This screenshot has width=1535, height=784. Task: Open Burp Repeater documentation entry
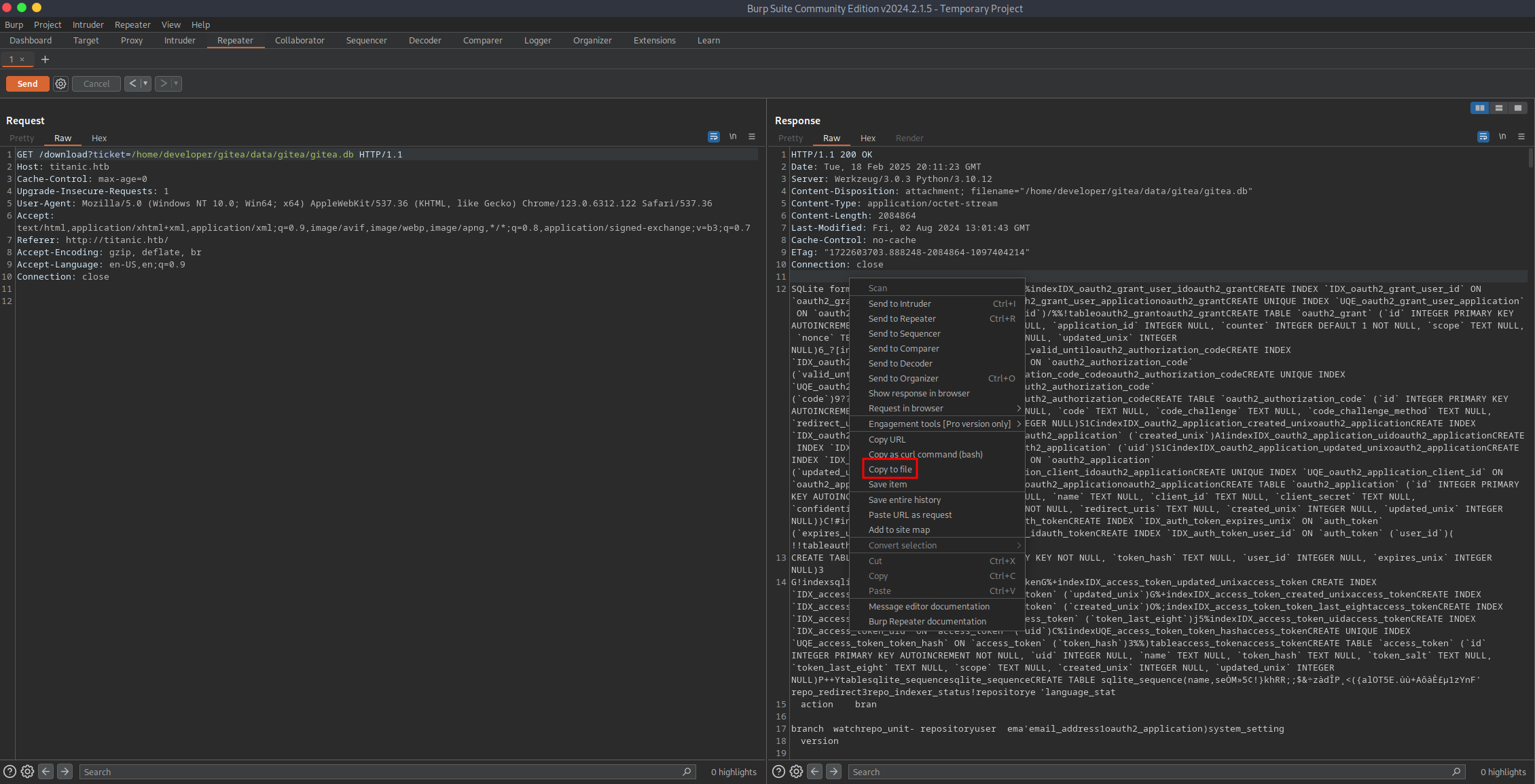point(937,621)
